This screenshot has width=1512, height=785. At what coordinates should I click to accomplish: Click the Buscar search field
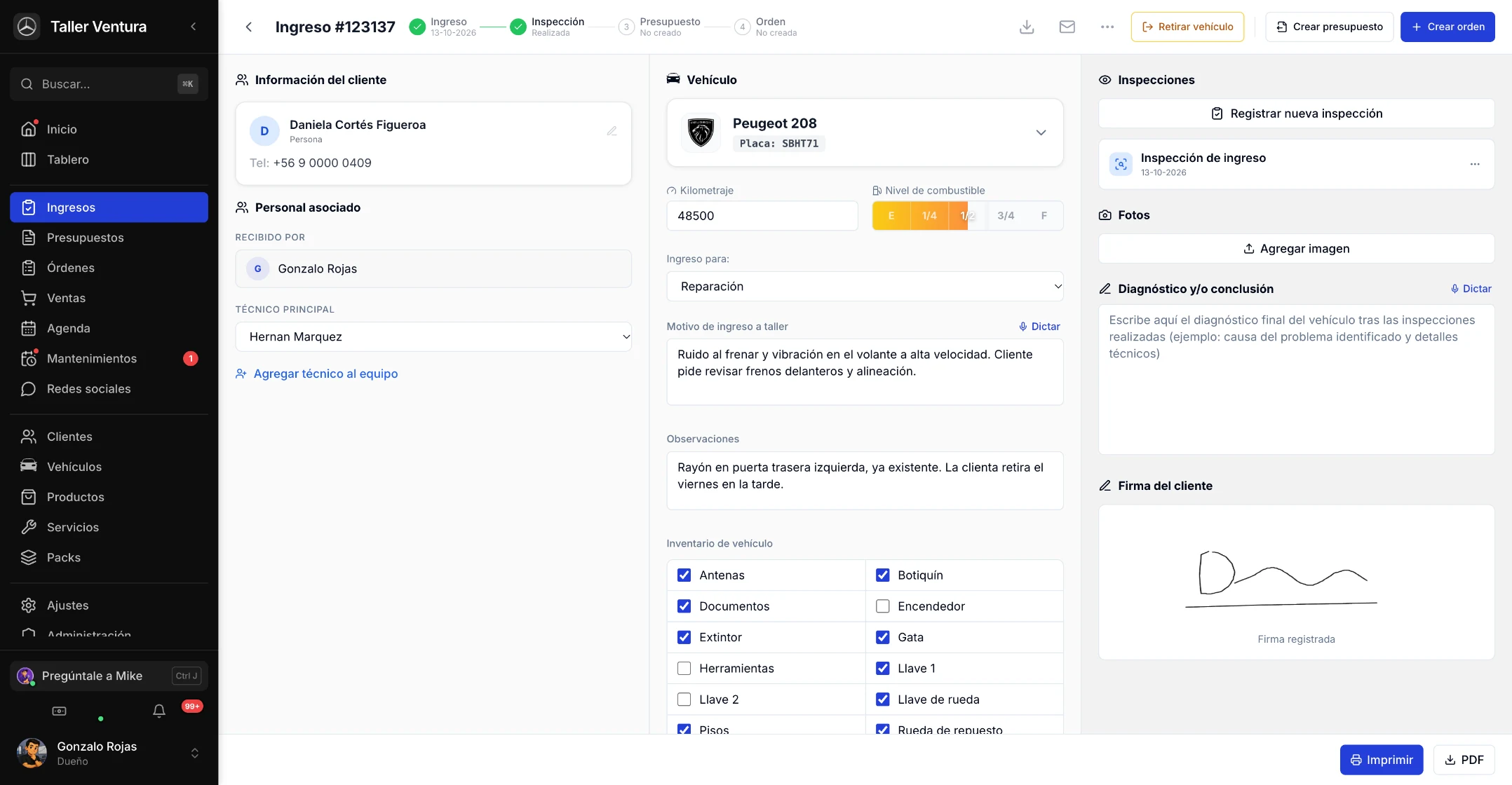click(x=109, y=84)
